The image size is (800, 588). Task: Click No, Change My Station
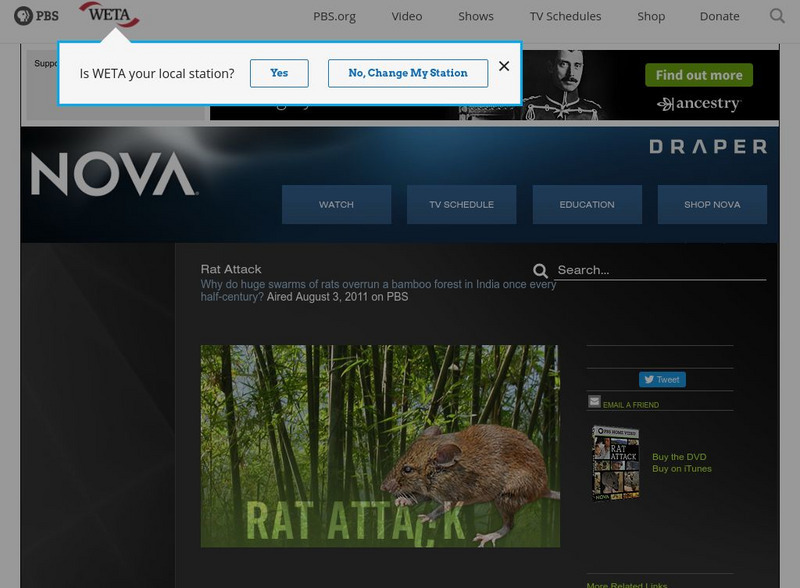point(407,73)
